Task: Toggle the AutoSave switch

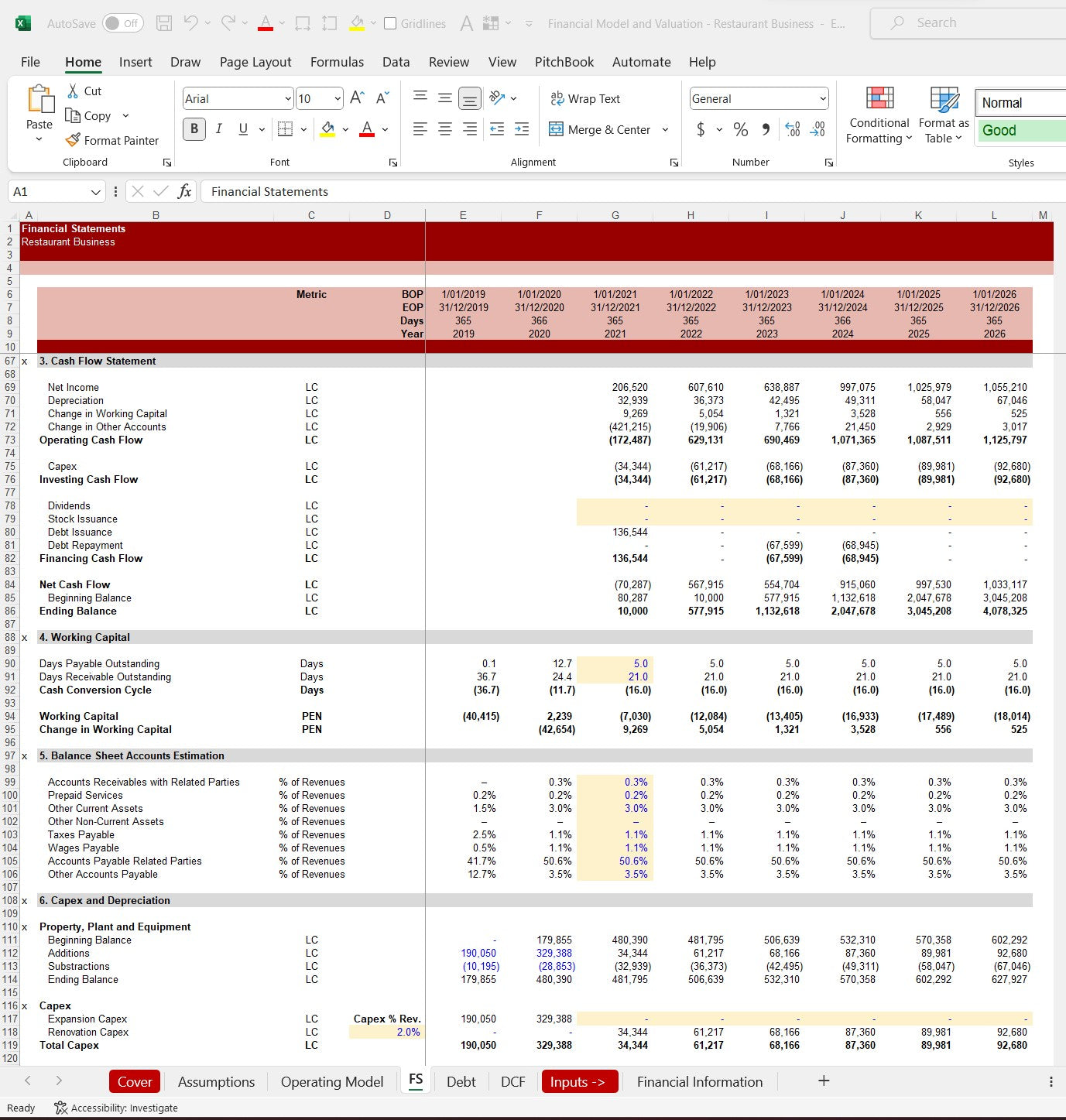Action: coord(122,23)
